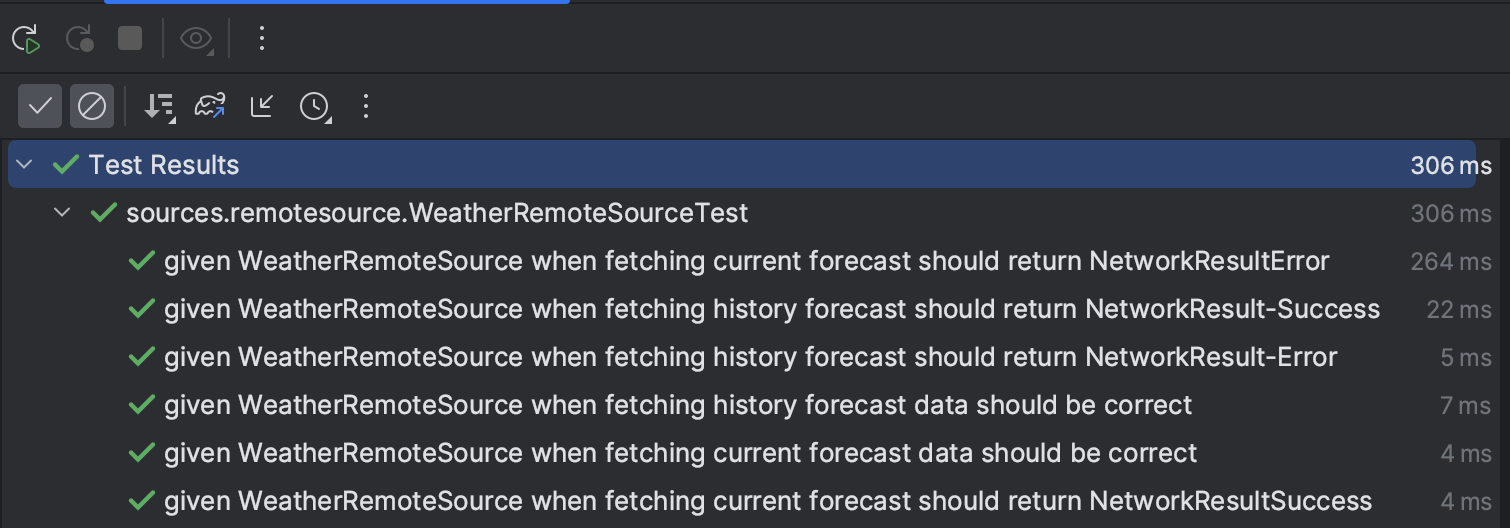Open the test toolbar's vertical dots options menu

pyautogui.click(x=366, y=106)
